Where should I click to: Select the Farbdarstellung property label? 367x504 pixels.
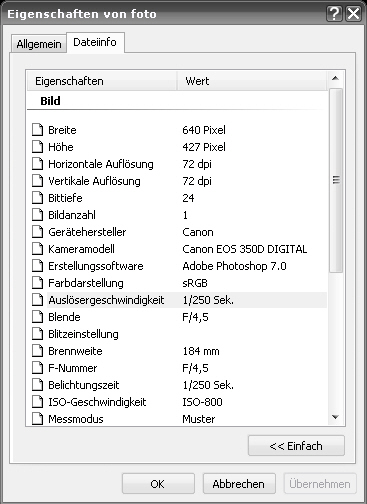tap(86, 283)
